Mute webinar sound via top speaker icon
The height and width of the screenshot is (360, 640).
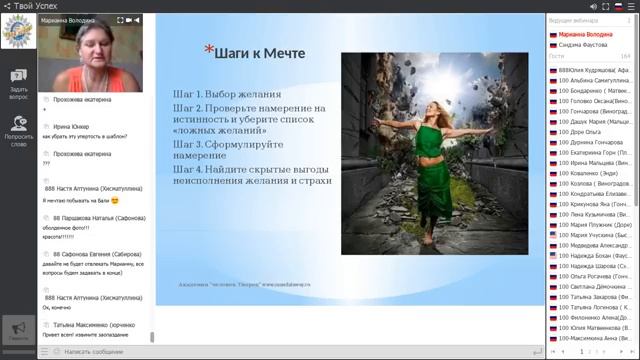[x=593, y=6]
